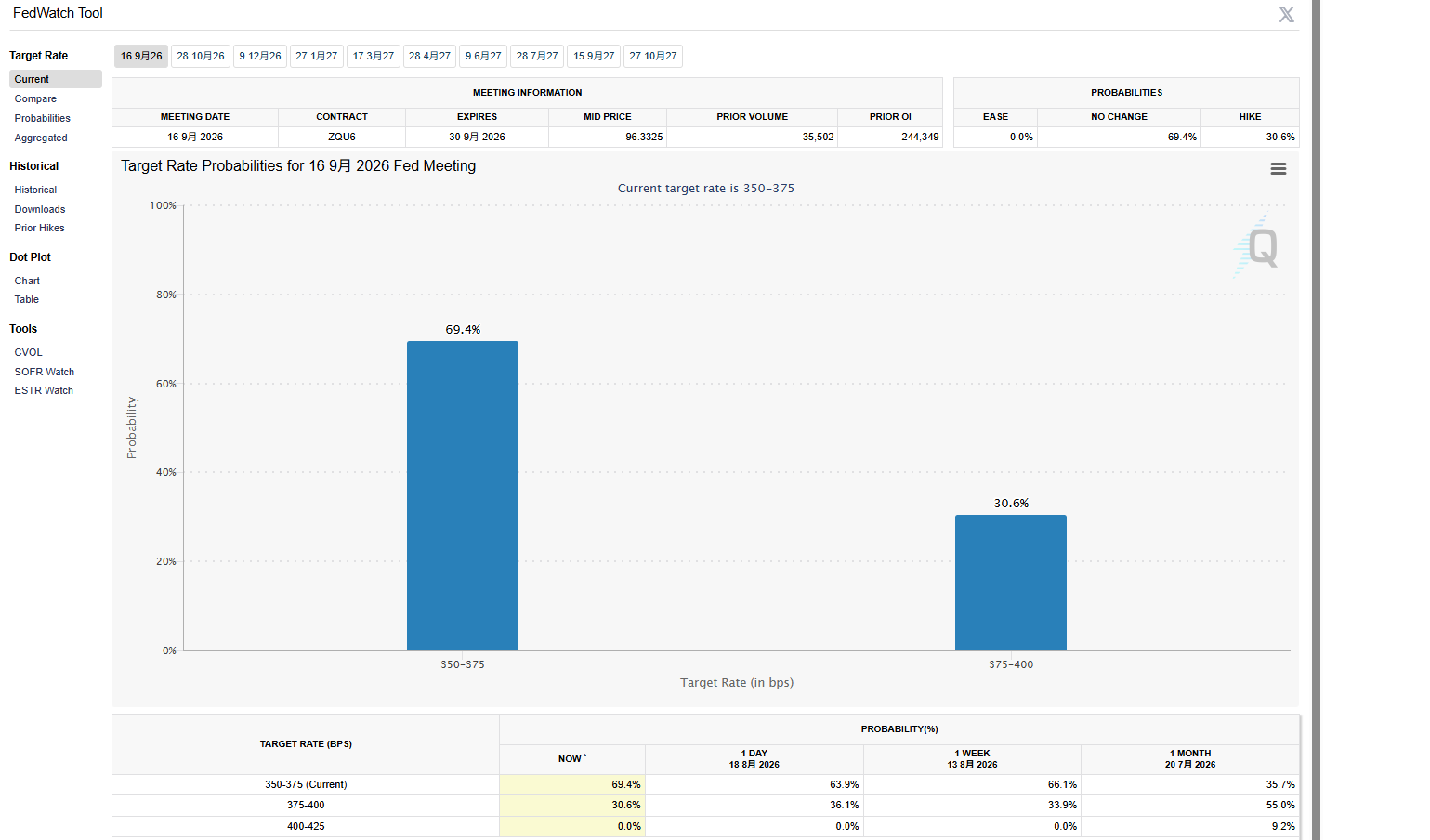The height and width of the screenshot is (840, 1430).
Task: Click the EXPIRES column header
Action: (477, 117)
